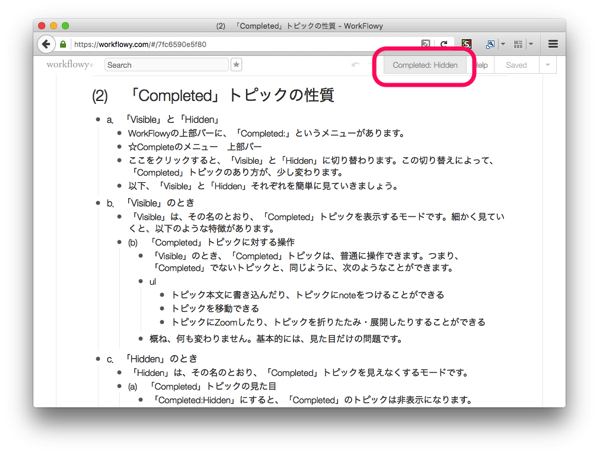The height and width of the screenshot is (455, 599).
Task: Click text WorkFlowyの上部バーに、「Completed:」というメニュー line
Action: pos(266,133)
